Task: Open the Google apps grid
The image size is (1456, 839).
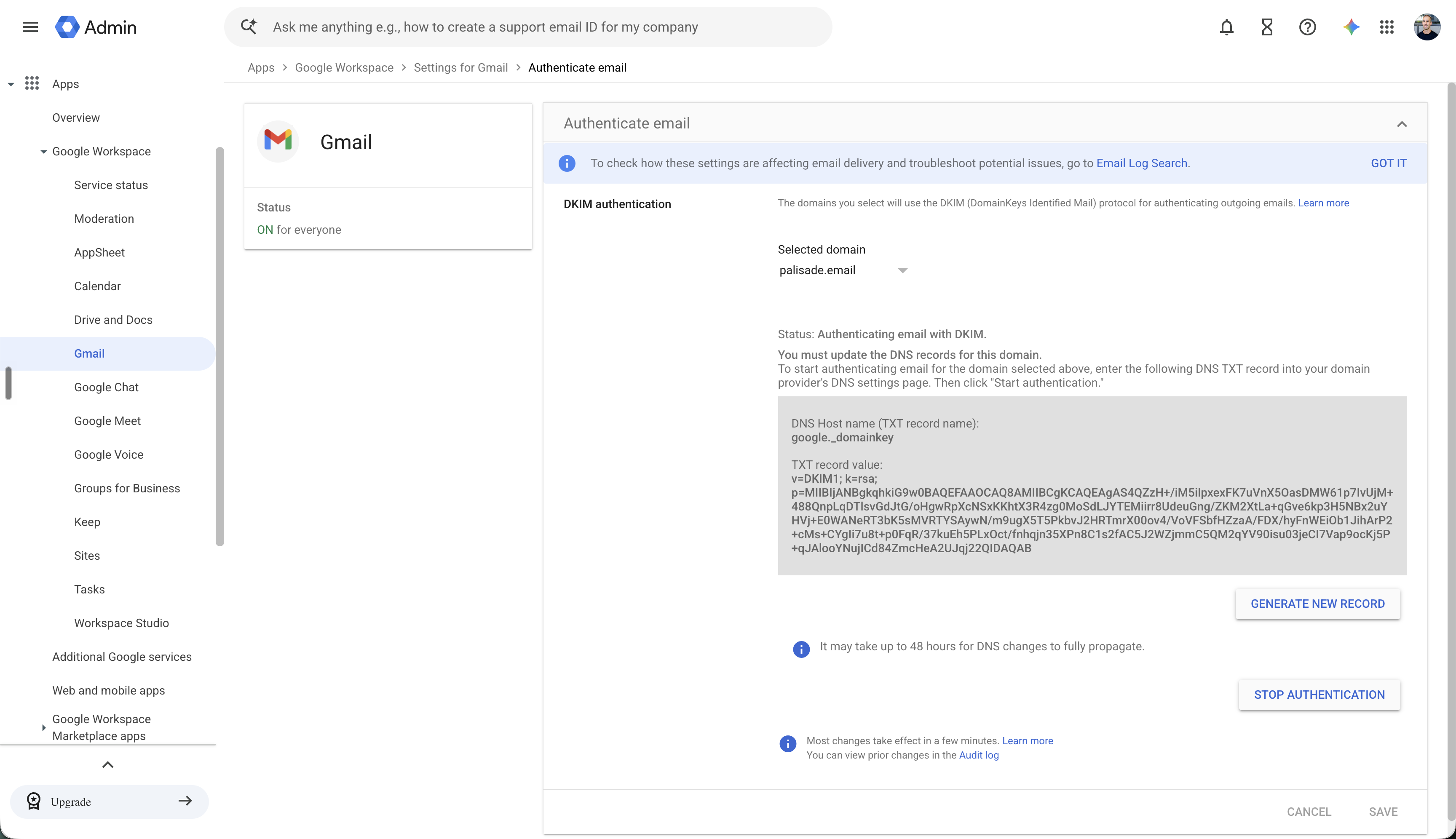Action: 1387,27
